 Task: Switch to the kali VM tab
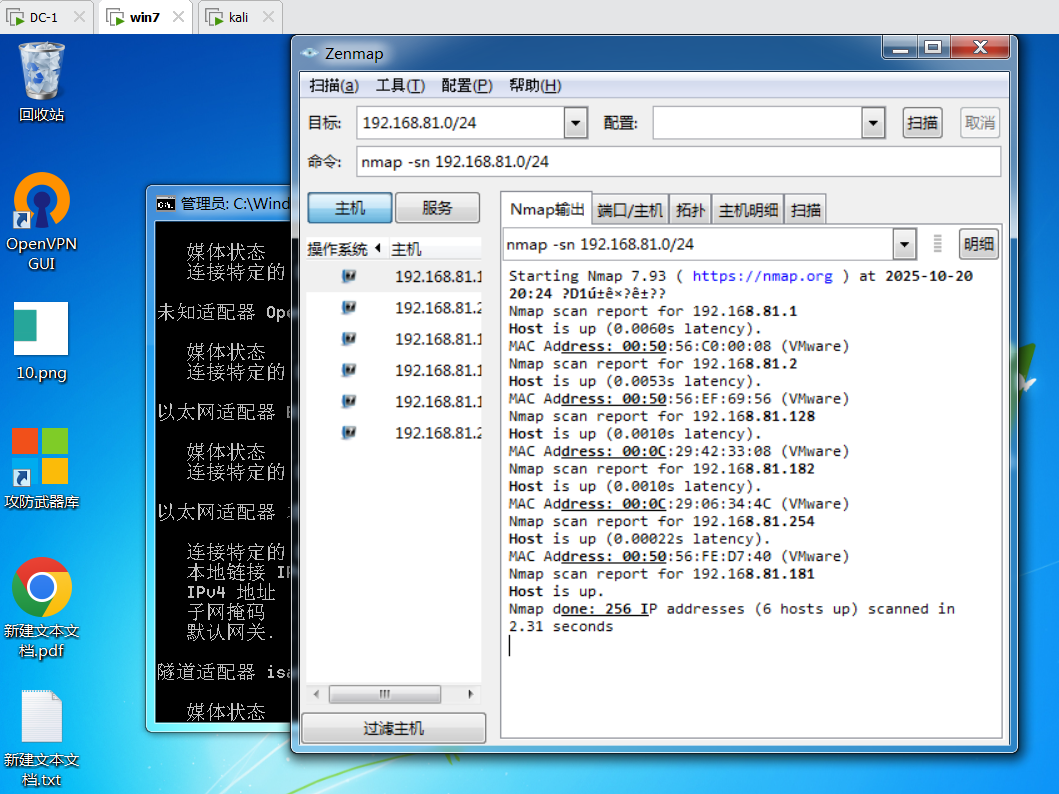click(238, 17)
